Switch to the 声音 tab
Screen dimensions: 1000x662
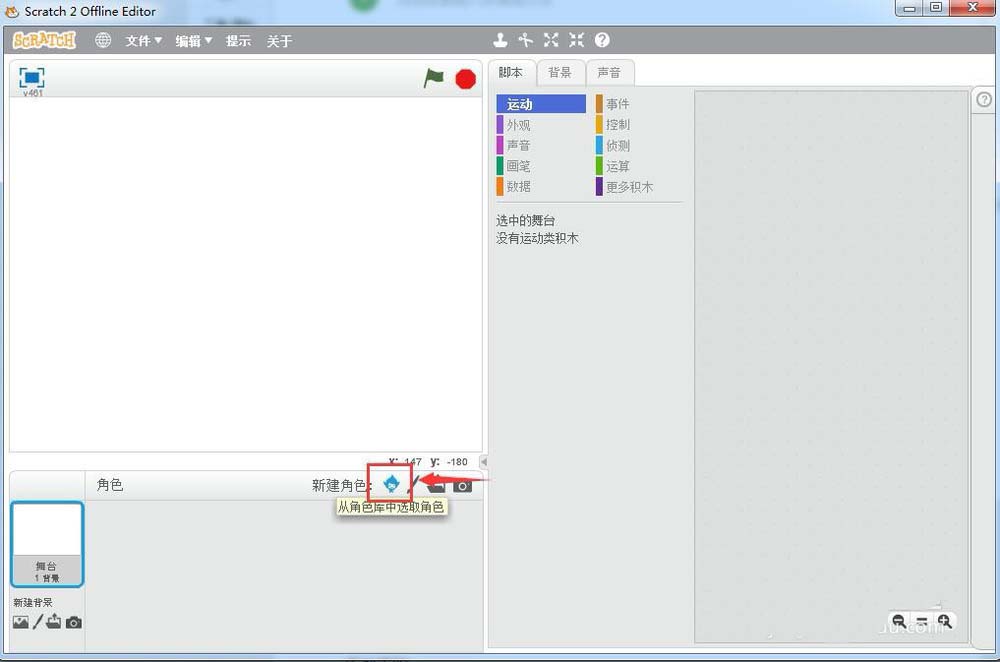click(x=609, y=73)
